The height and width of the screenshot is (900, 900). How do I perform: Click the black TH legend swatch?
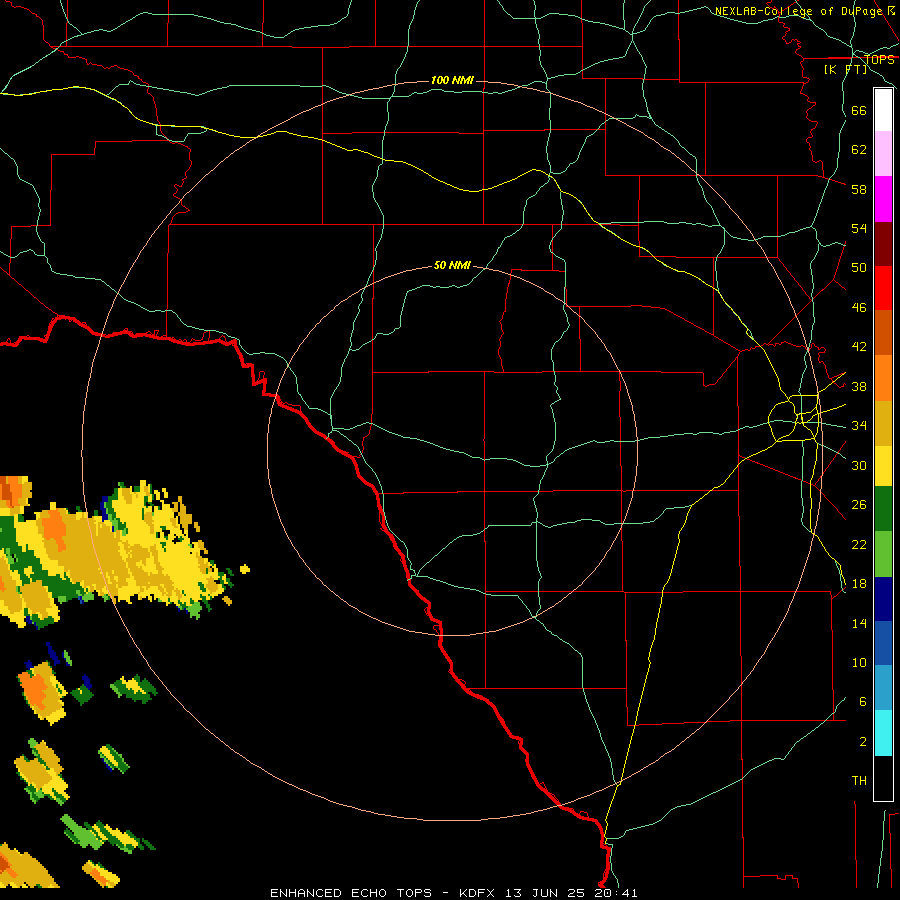click(883, 778)
